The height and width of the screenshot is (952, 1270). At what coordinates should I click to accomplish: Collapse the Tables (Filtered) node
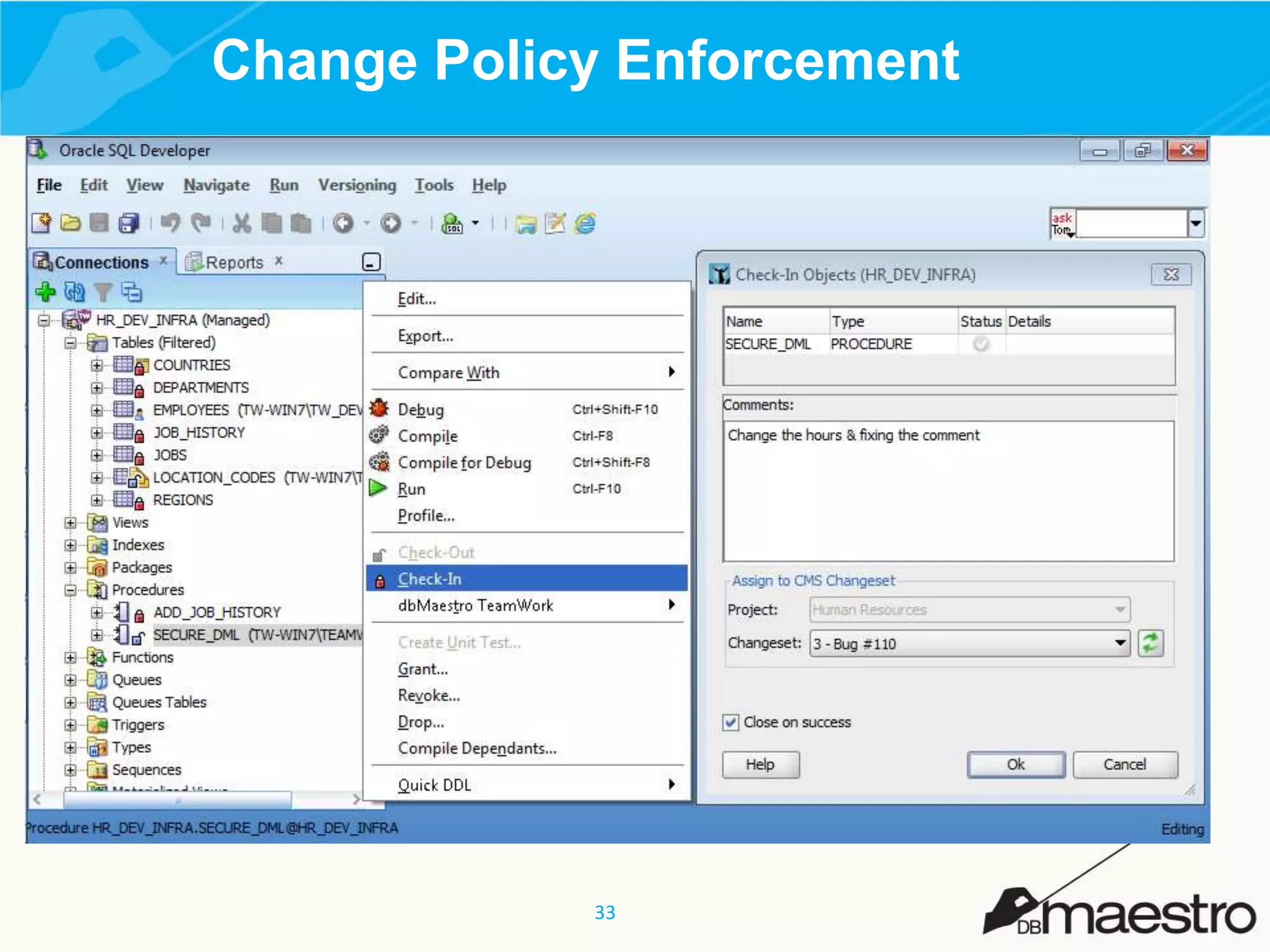click(71, 343)
